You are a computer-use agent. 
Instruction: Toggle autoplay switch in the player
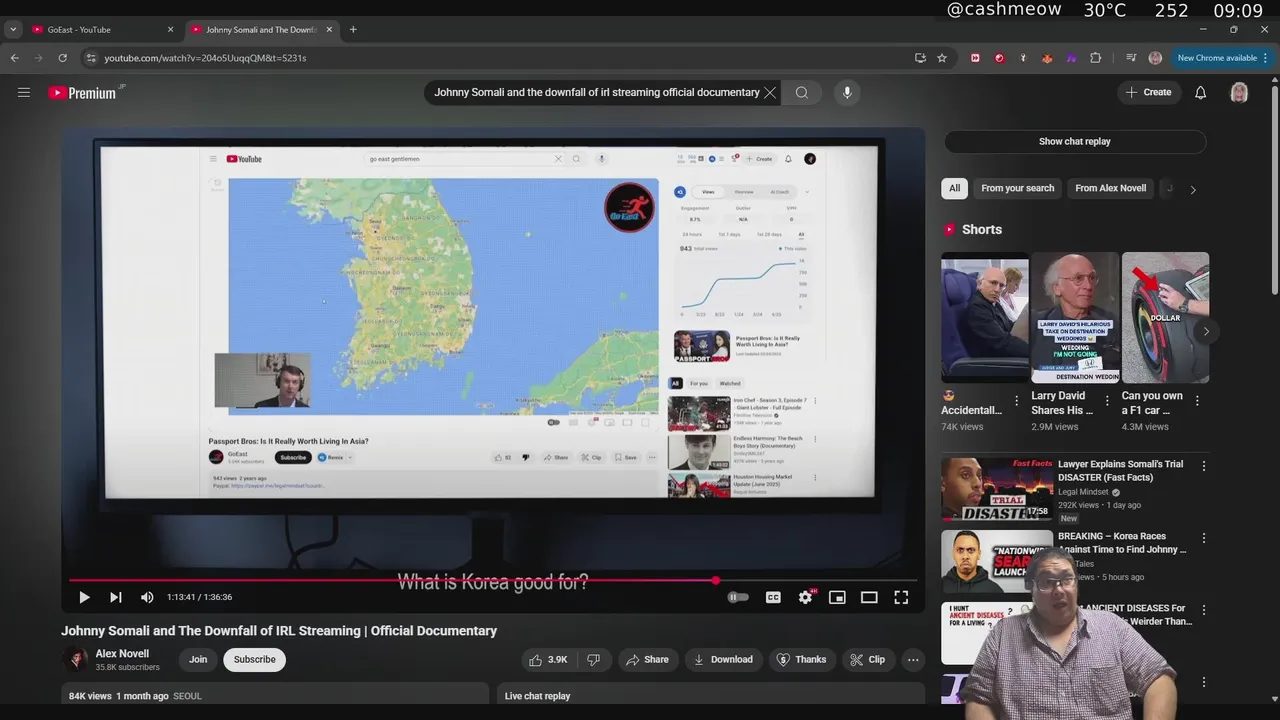tap(738, 597)
